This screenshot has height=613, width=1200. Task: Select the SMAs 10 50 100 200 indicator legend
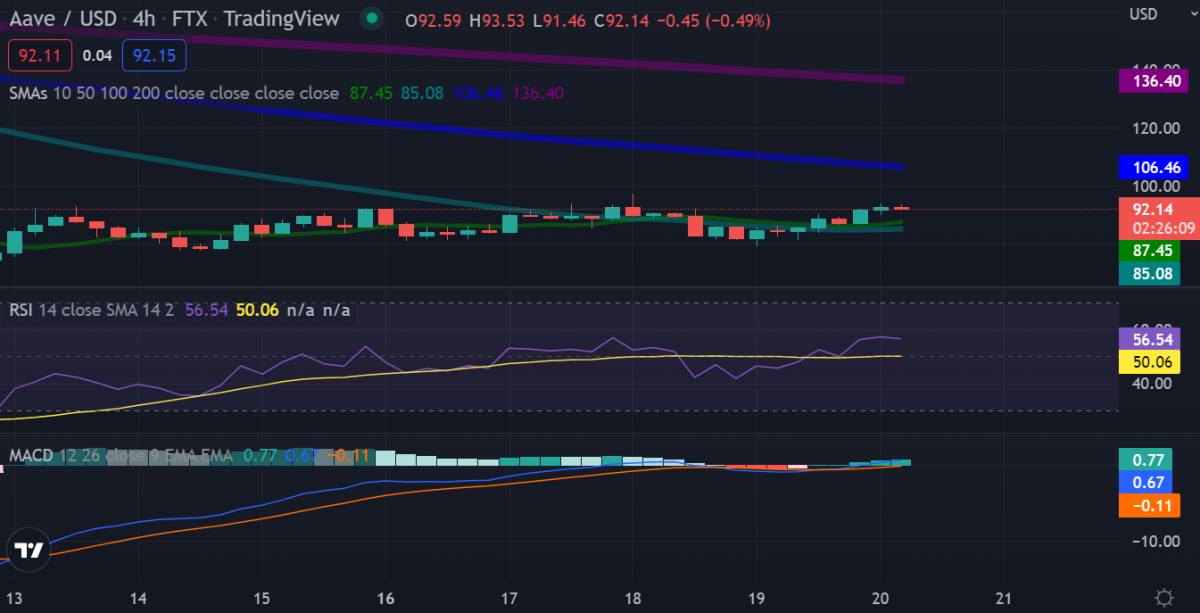click(174, 93)
